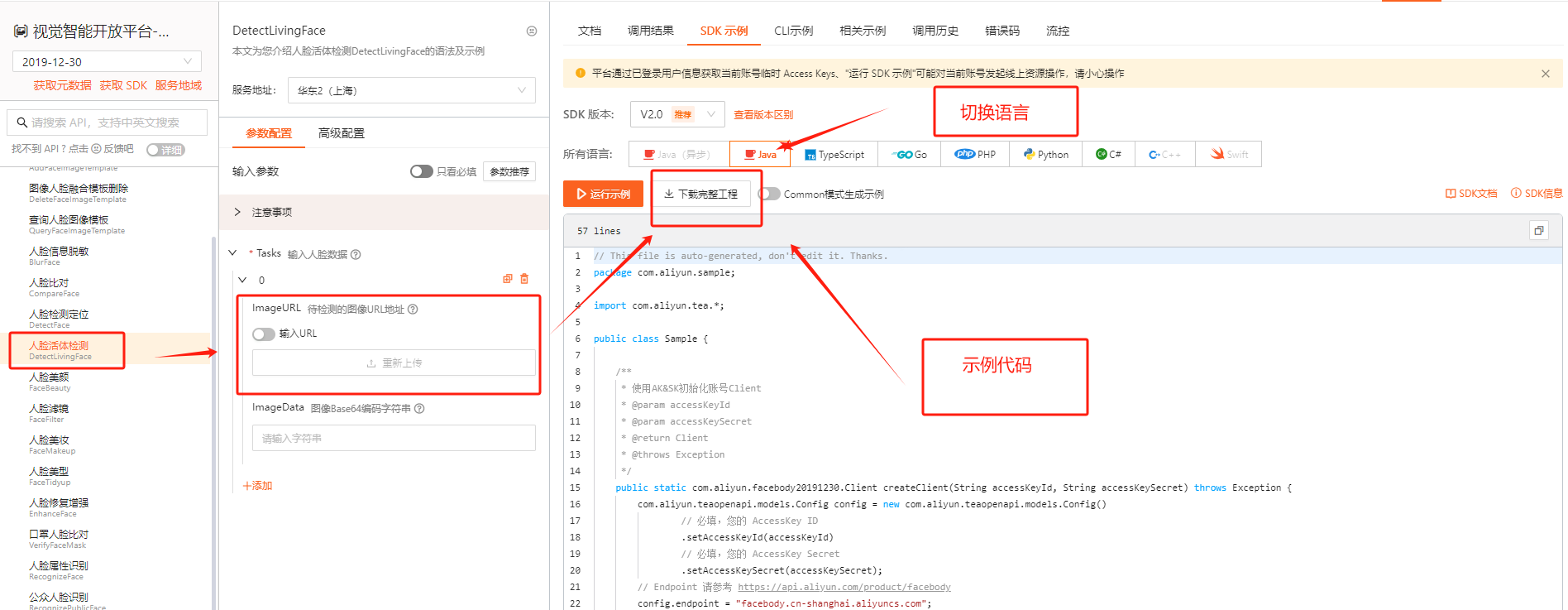
Task: Collapse the Tasks parameter group
Action: (x=233, y=253)
